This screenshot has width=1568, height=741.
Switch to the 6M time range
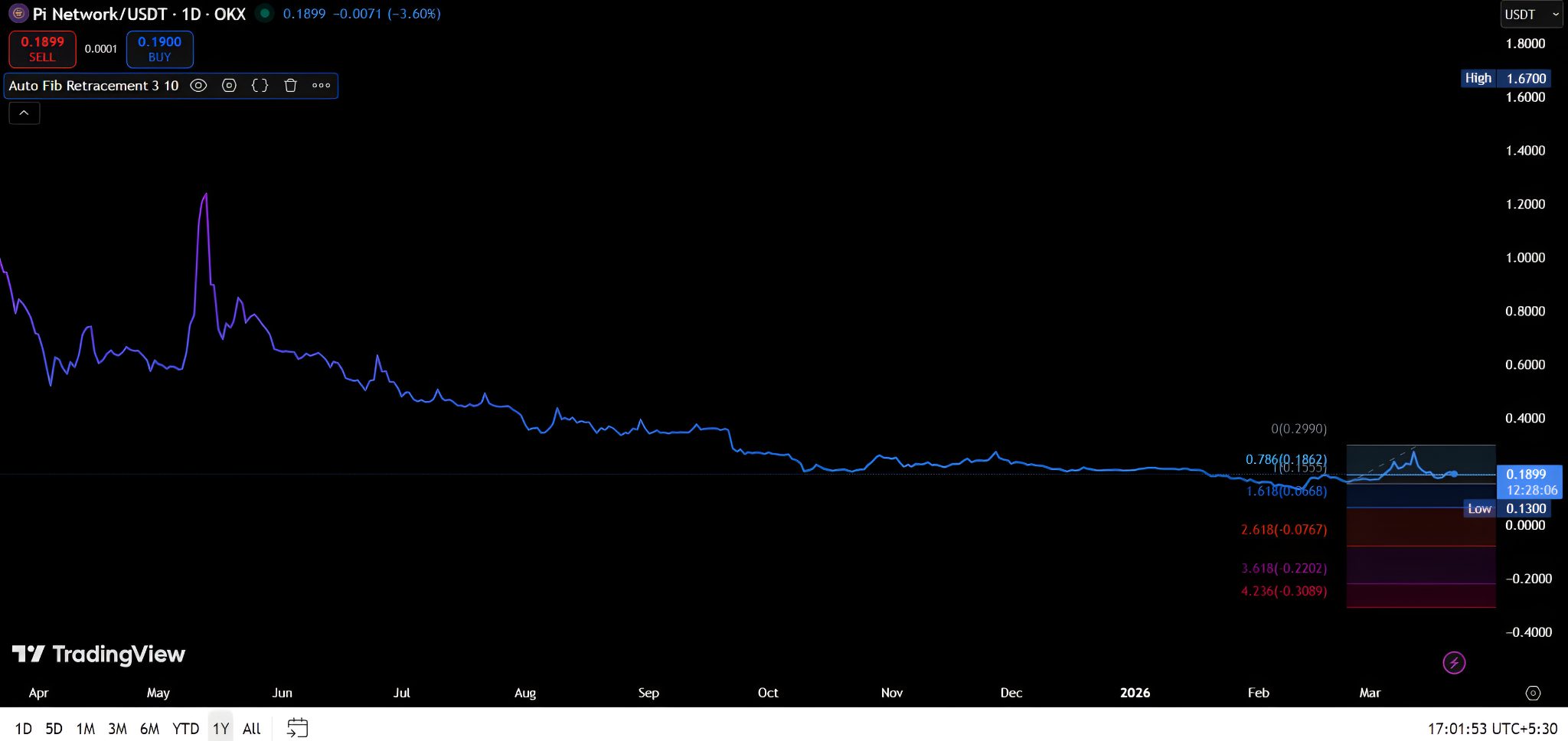click(x=150, y=729)
